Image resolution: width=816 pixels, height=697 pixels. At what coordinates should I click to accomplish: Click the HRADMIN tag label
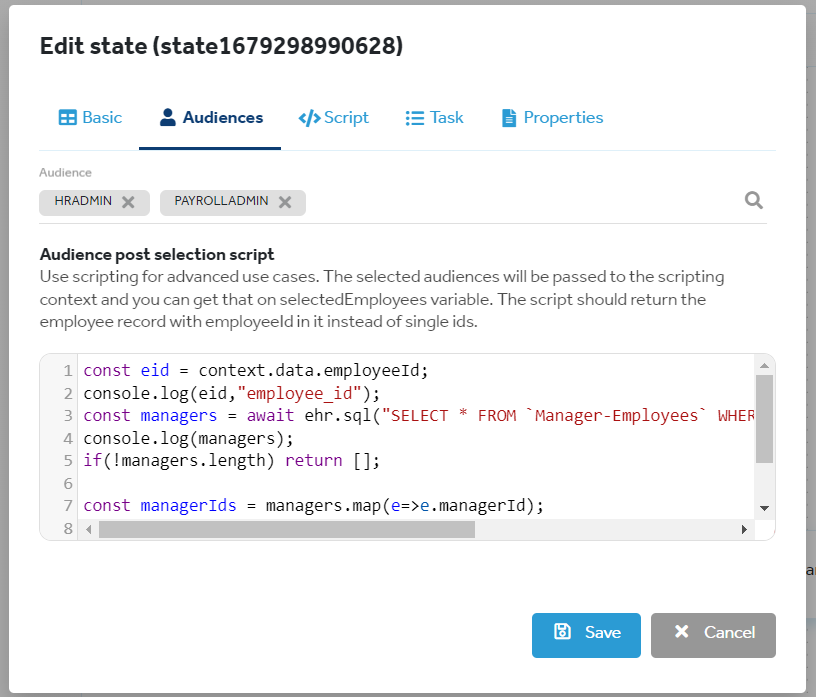(83, 201)
